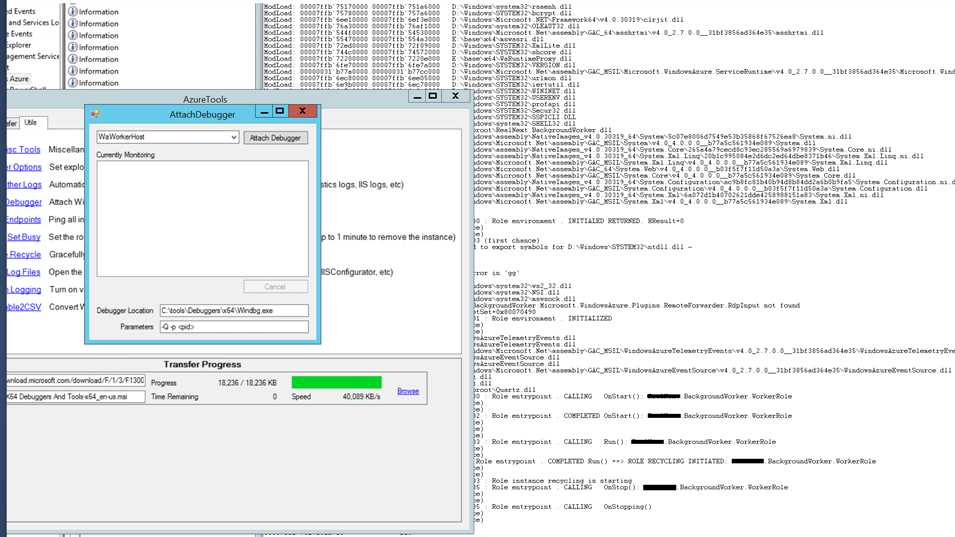Click the 'RdpInput not found' output line

(x=637, y=306)
